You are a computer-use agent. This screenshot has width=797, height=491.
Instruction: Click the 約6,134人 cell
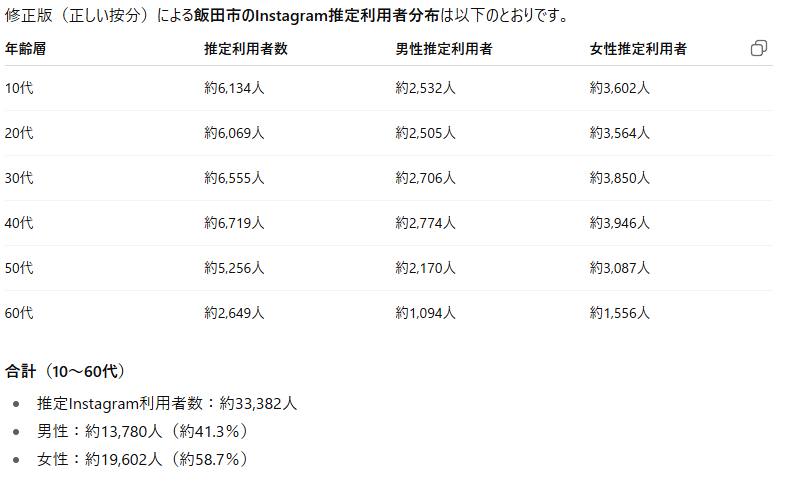tap(234, 88)
